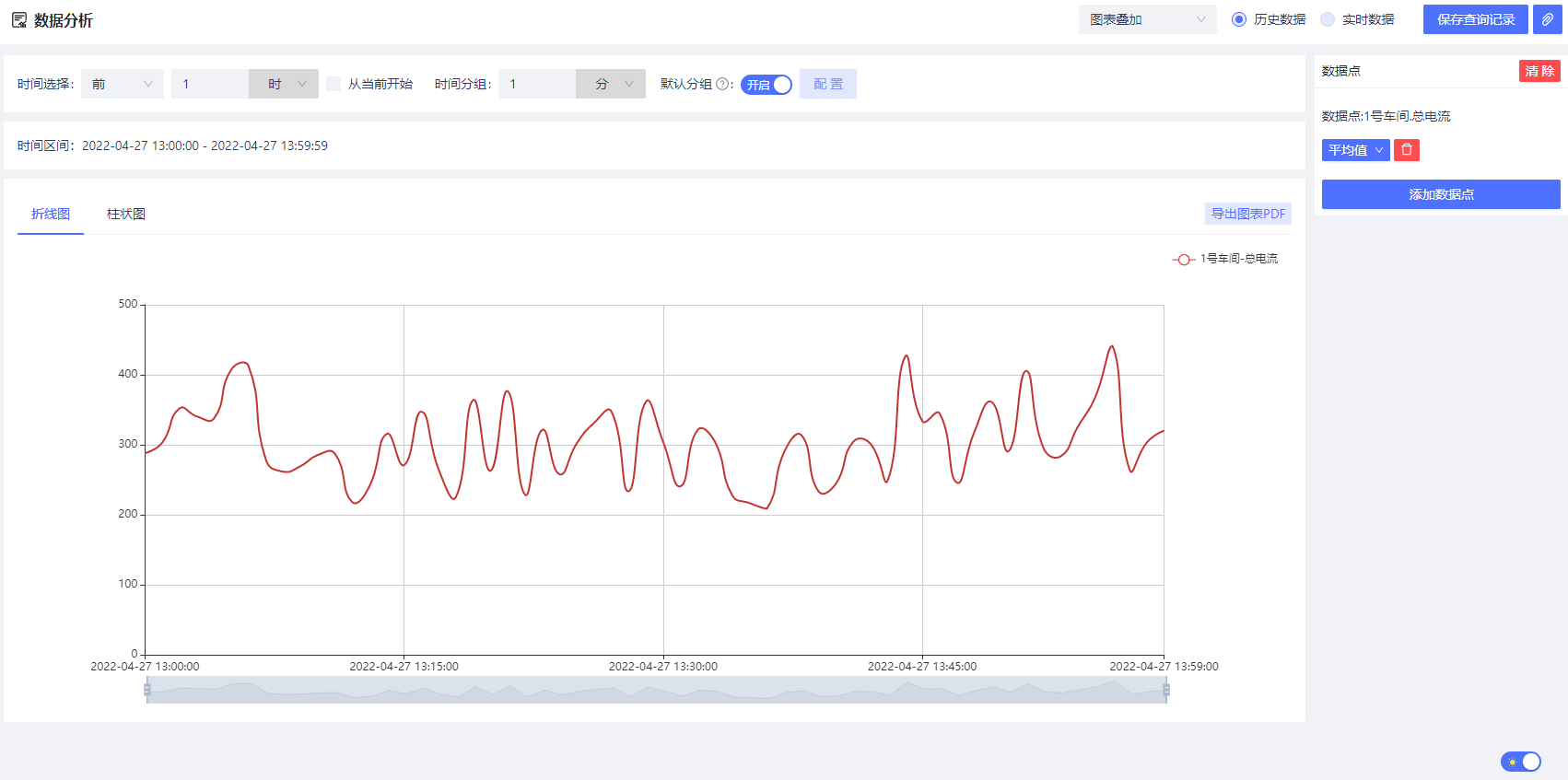Open the 图表叠加 dropdown

tap(1148, 19)
